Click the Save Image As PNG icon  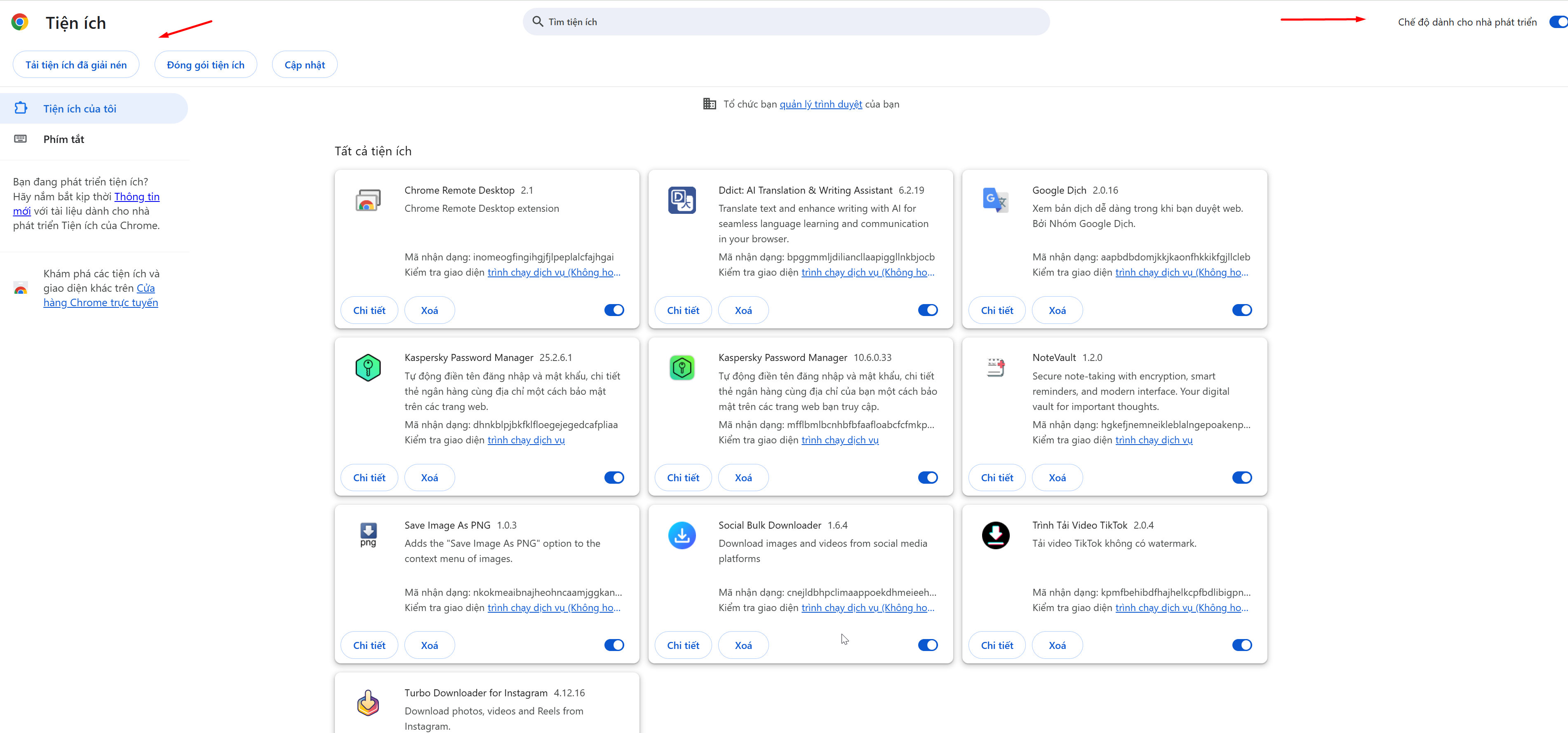tap(368, 535)
